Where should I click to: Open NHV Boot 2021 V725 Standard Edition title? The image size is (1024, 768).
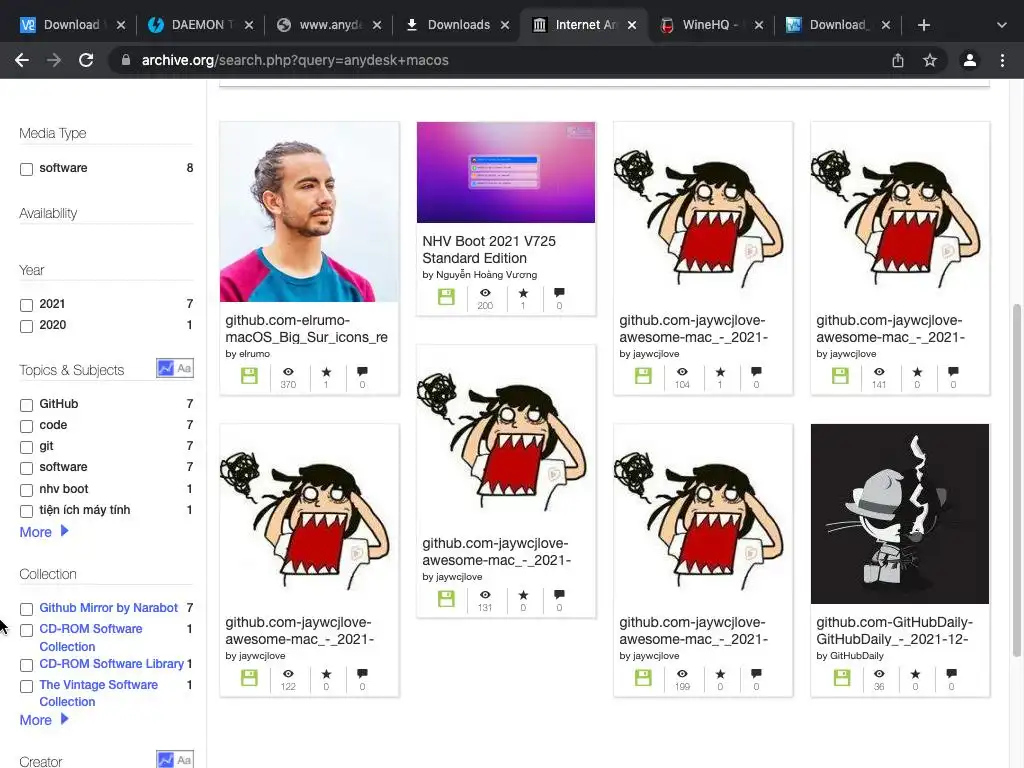(x=488, y=249)
